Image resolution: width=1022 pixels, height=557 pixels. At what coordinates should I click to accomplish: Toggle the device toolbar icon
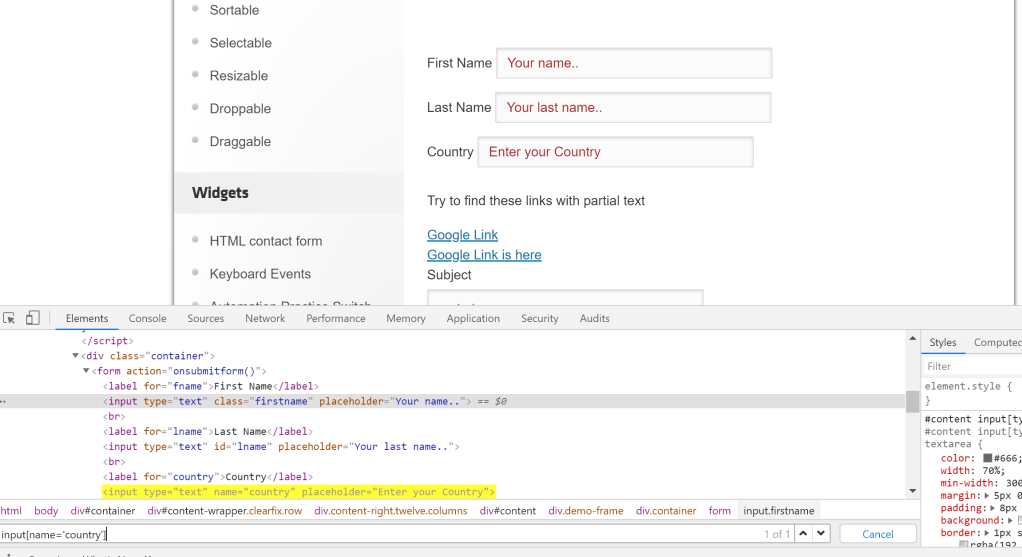(32, 318)
